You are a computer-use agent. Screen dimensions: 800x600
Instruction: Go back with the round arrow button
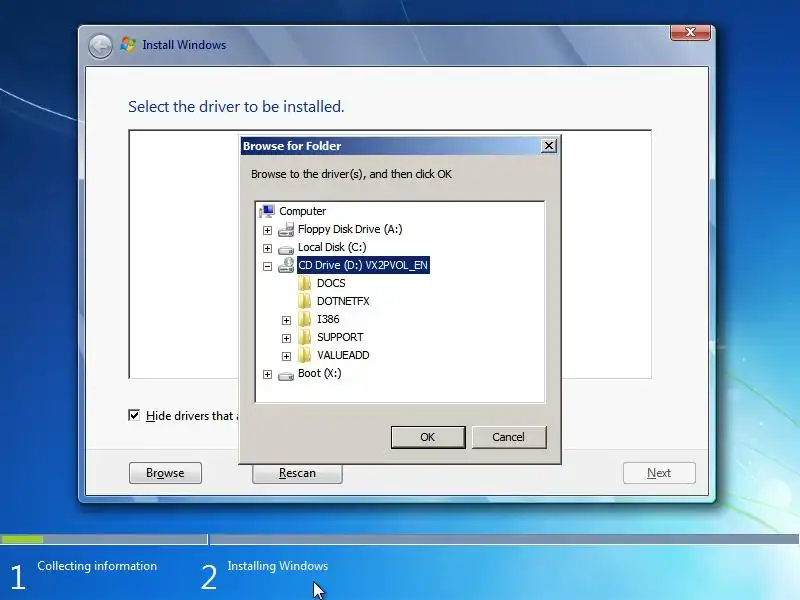pyautogui.click(x=101, y=46)
